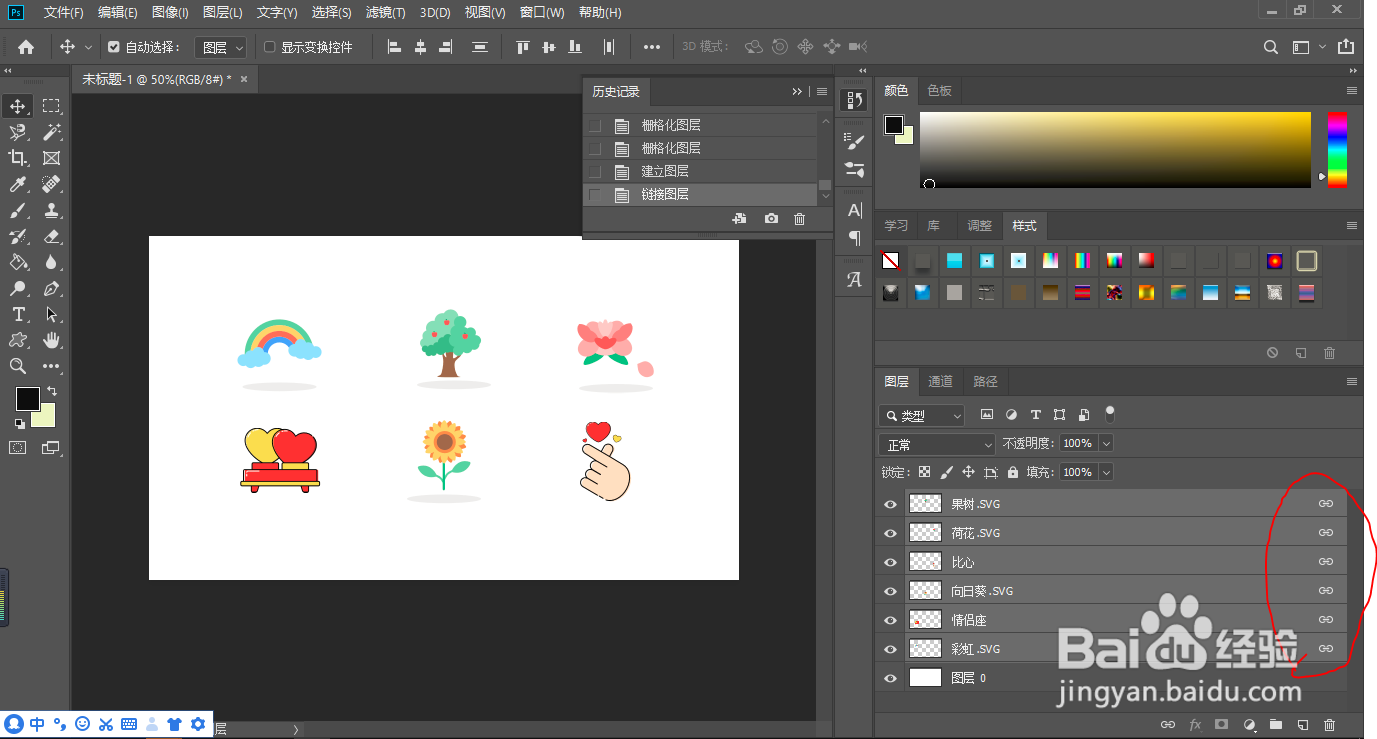
Task: Select the Magic Wand tool
Action: pyautogui.click(x=51, y=132)
